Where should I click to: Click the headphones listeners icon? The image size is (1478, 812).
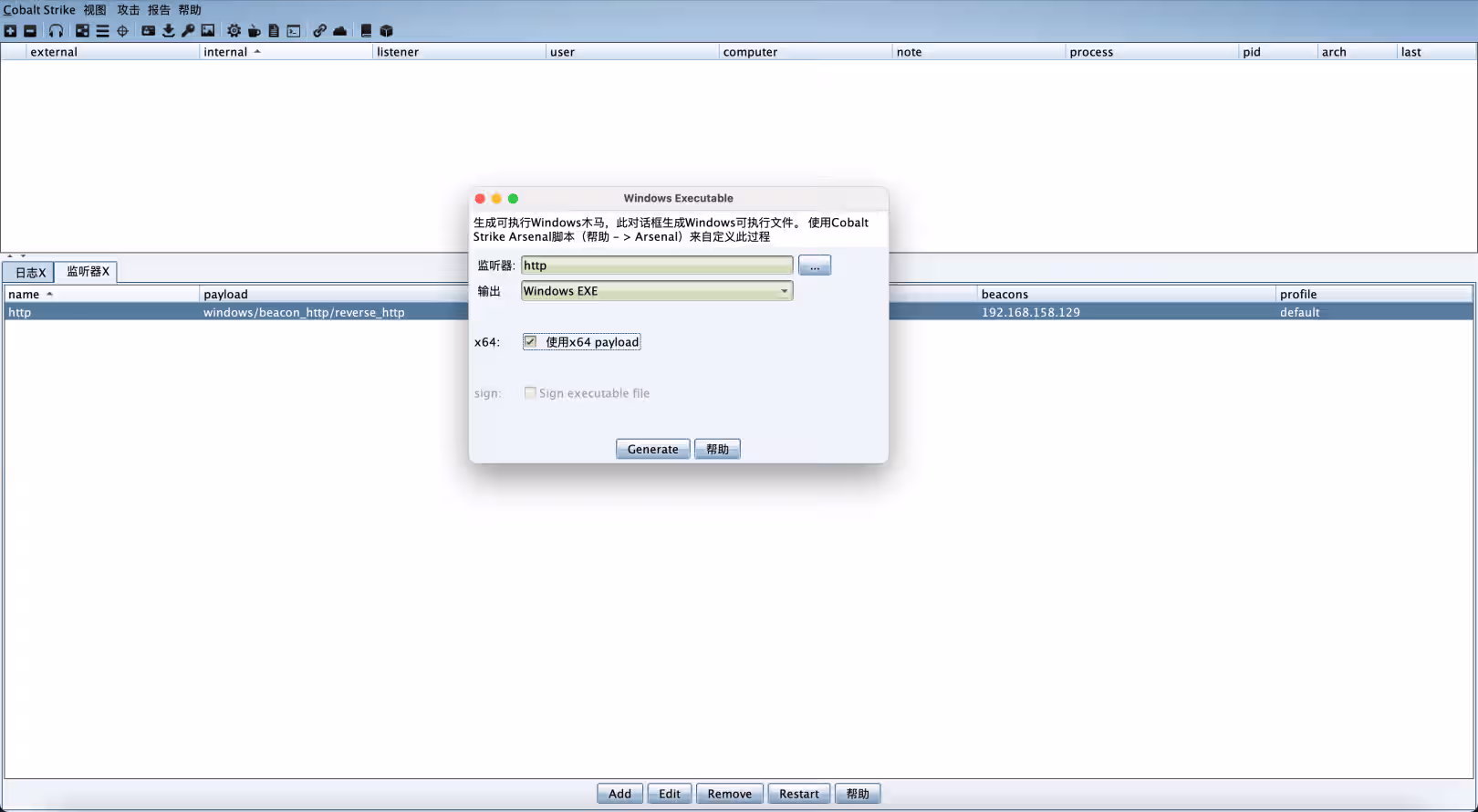pos(56,31)
